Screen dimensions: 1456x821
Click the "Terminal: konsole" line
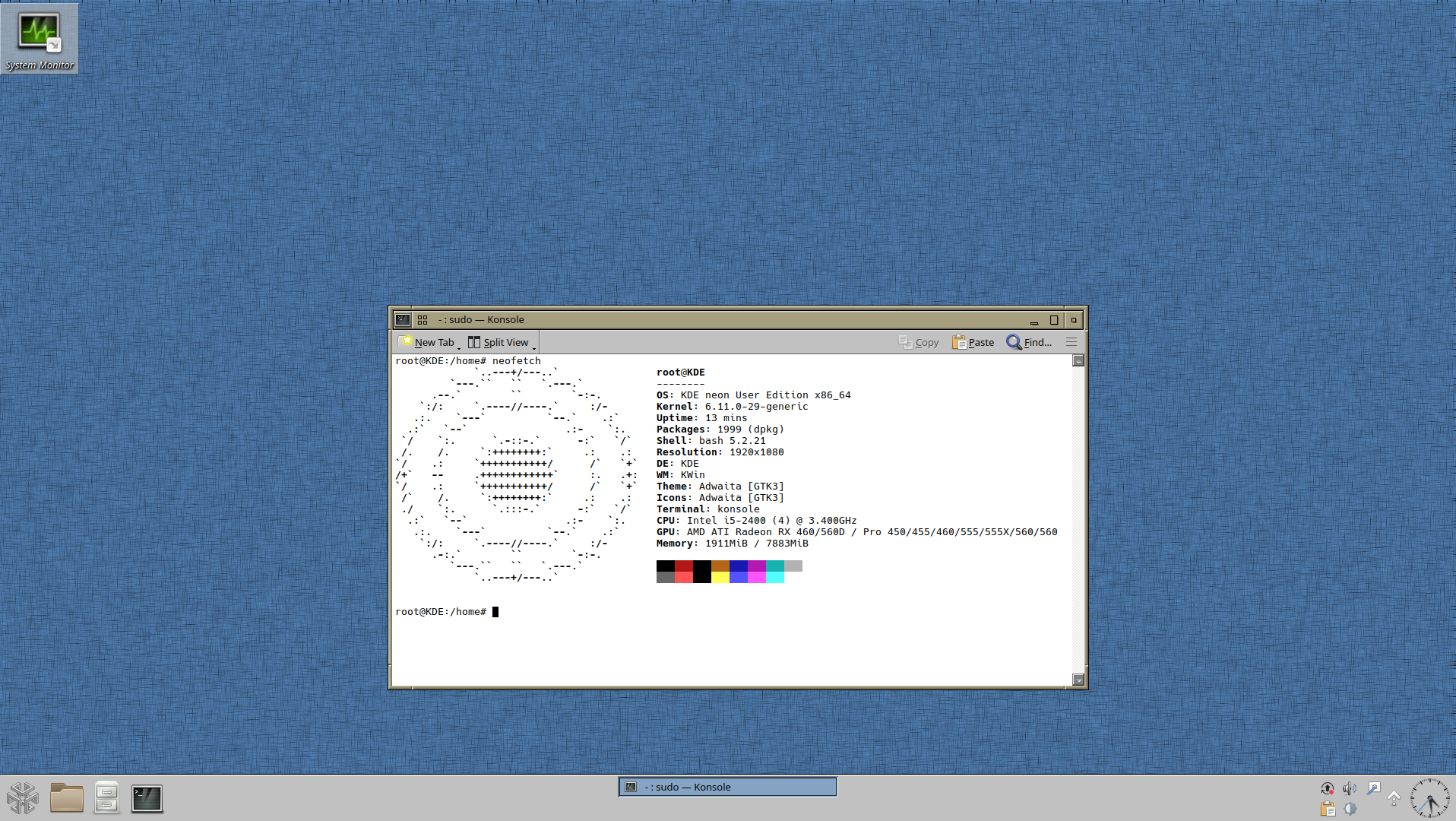pyautogui.click(x=708, y=509)
